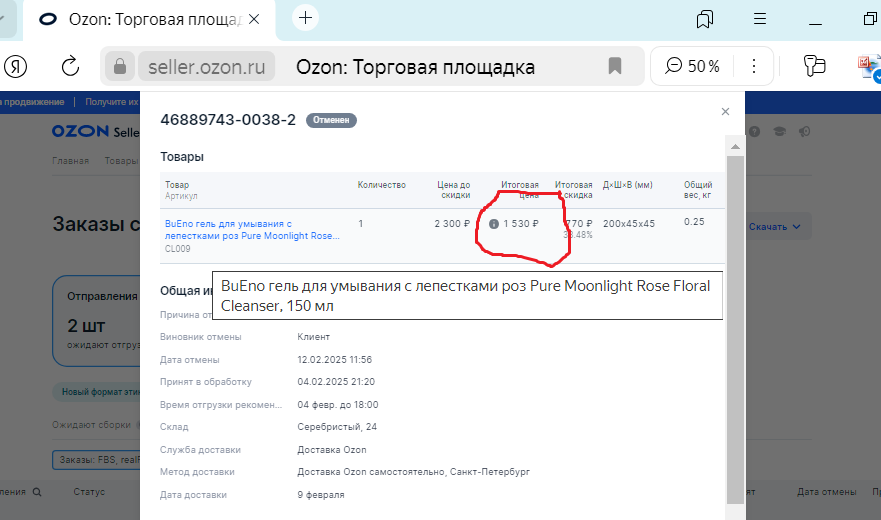Select the warehouse Серебристый, 24
The width and height of the screenshot is (881, 520).
[x=337, y=427]
